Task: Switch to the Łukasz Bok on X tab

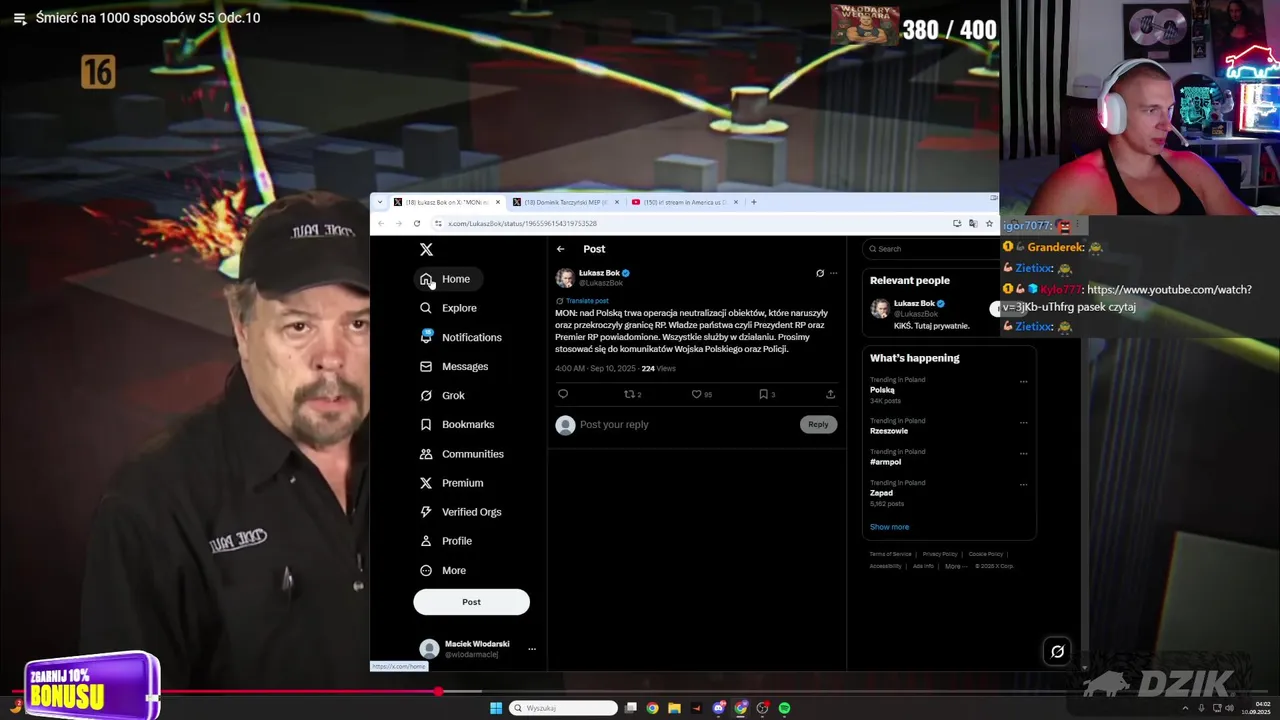Action: click(x=446, y=202)
